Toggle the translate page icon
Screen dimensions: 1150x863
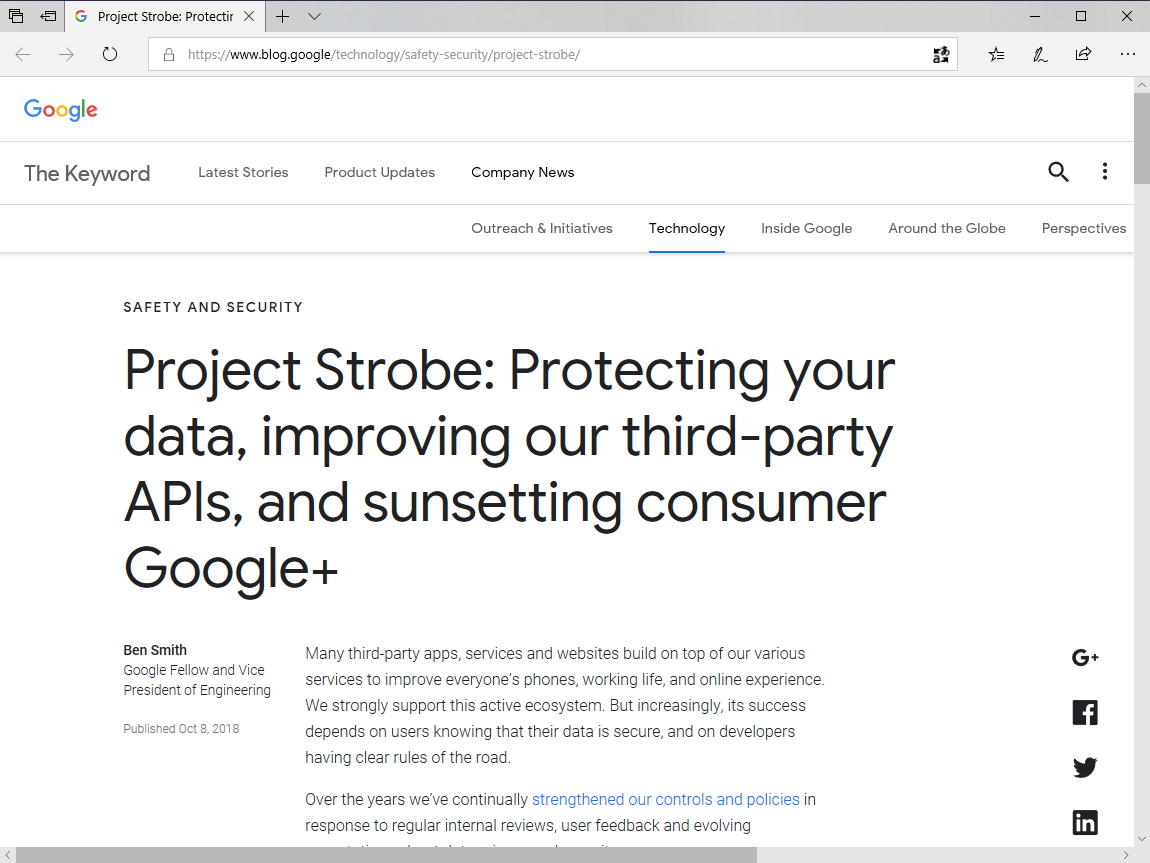(x=940, y=55)
